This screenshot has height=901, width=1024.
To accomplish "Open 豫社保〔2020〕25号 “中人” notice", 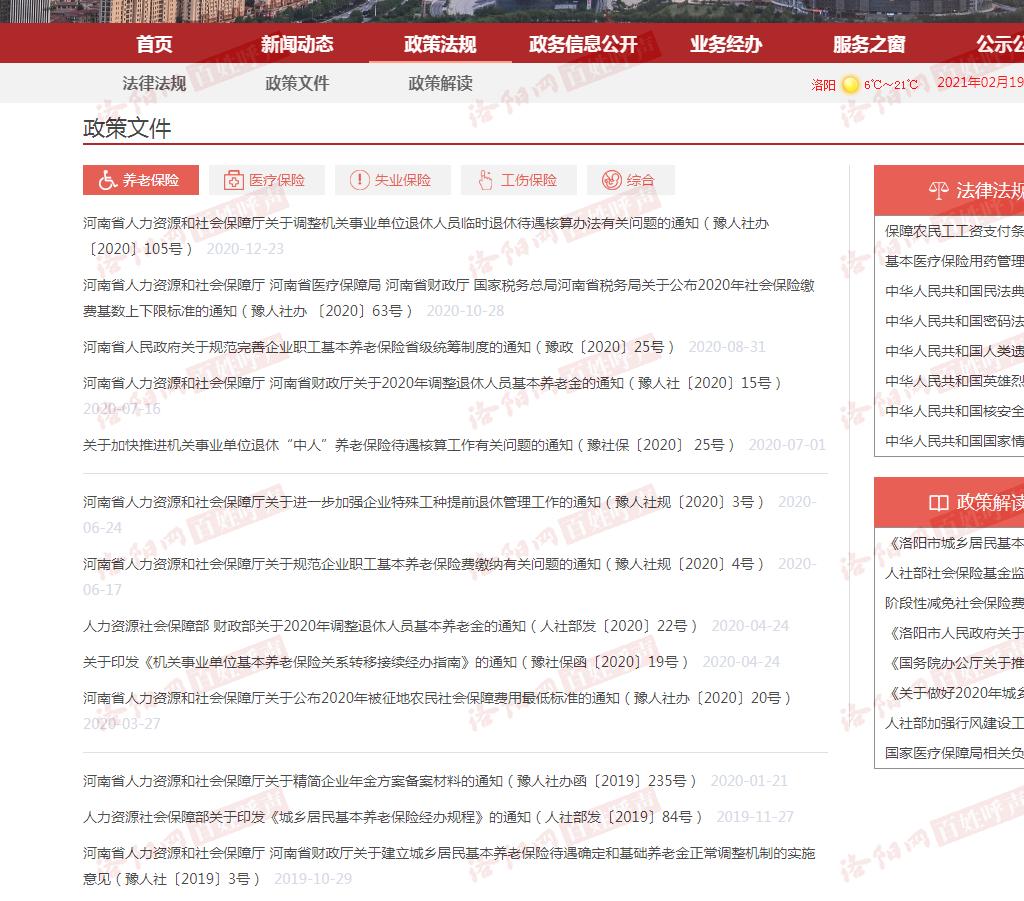I will click(x=409, y=445).
